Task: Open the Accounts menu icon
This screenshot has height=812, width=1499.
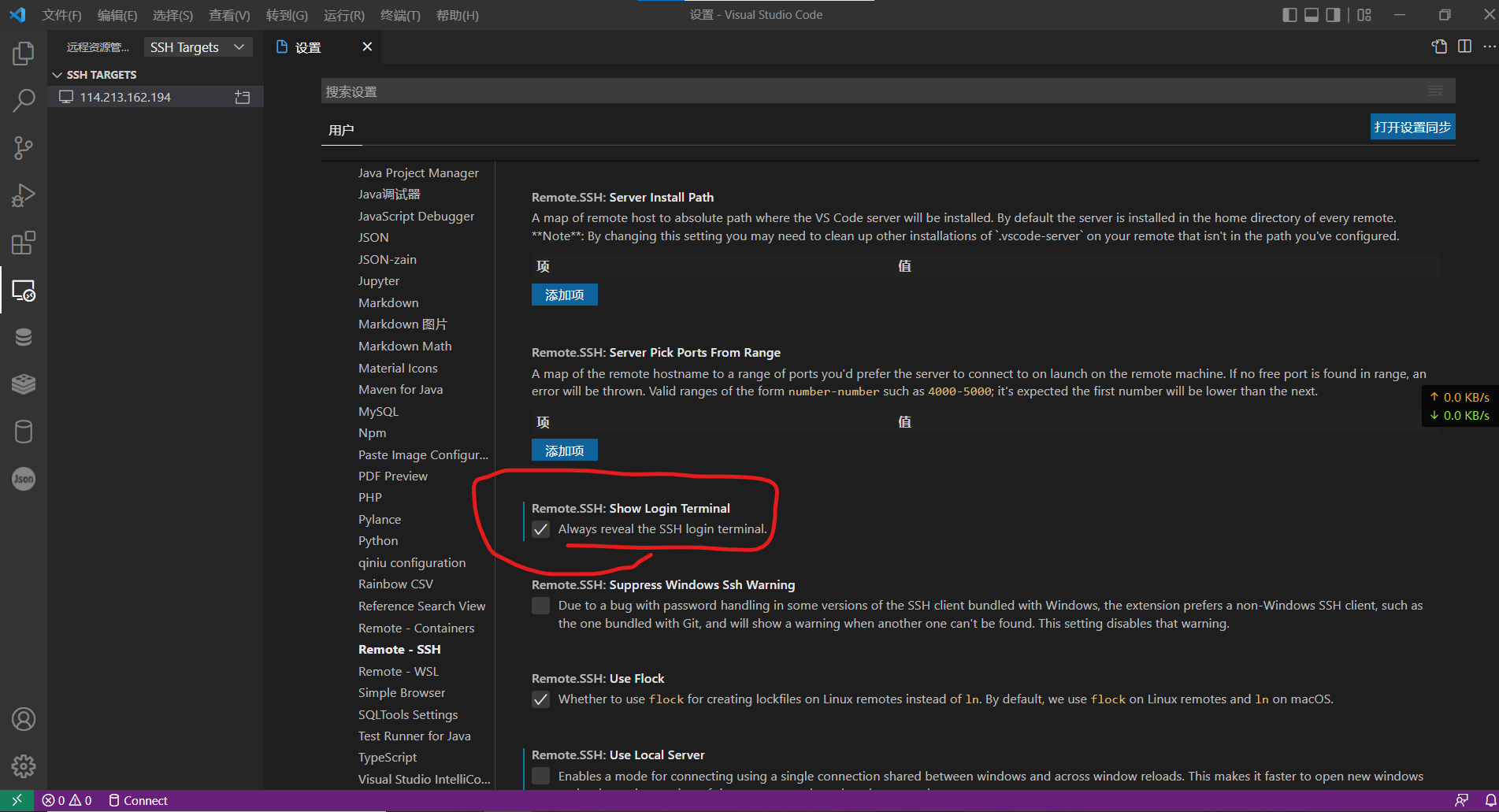Action: (x=24, y=719)
